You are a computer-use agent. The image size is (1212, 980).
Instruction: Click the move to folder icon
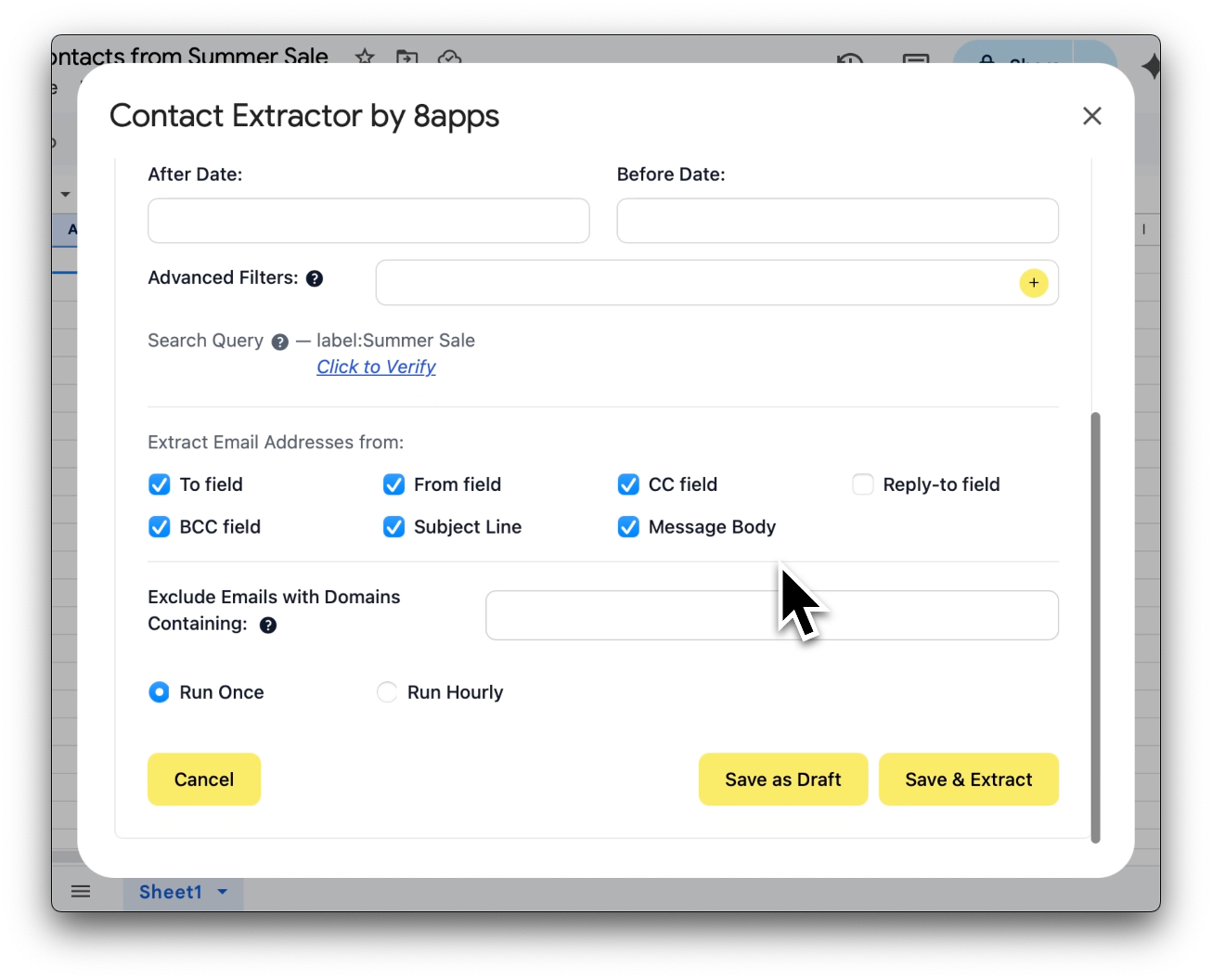(x=406, y=58)
